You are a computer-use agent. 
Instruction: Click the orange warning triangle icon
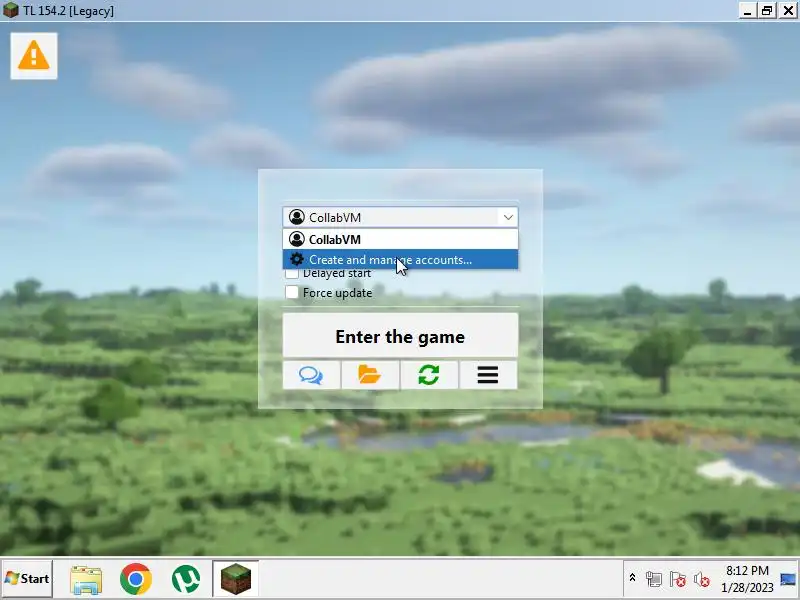[34, 56]
